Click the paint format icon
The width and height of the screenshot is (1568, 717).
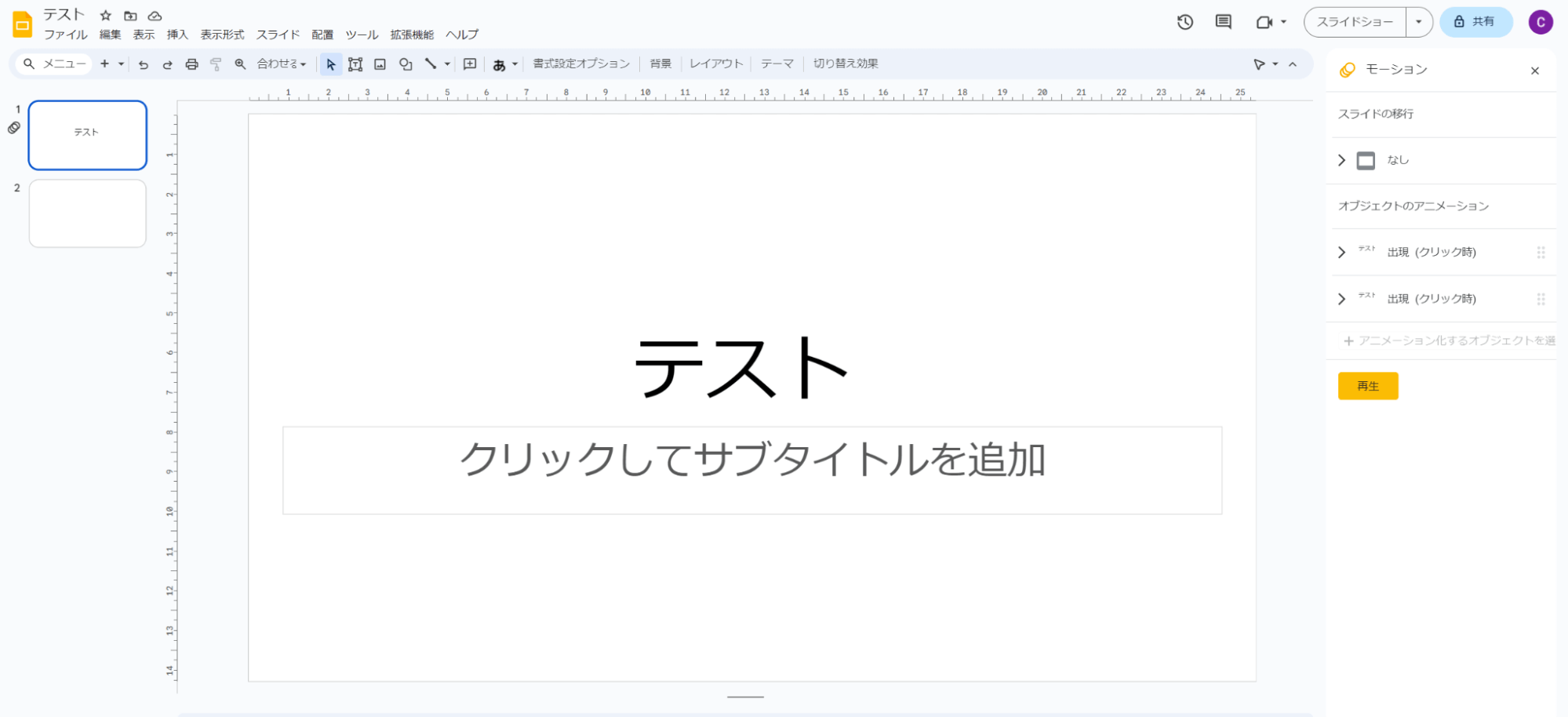coord(216,64)
